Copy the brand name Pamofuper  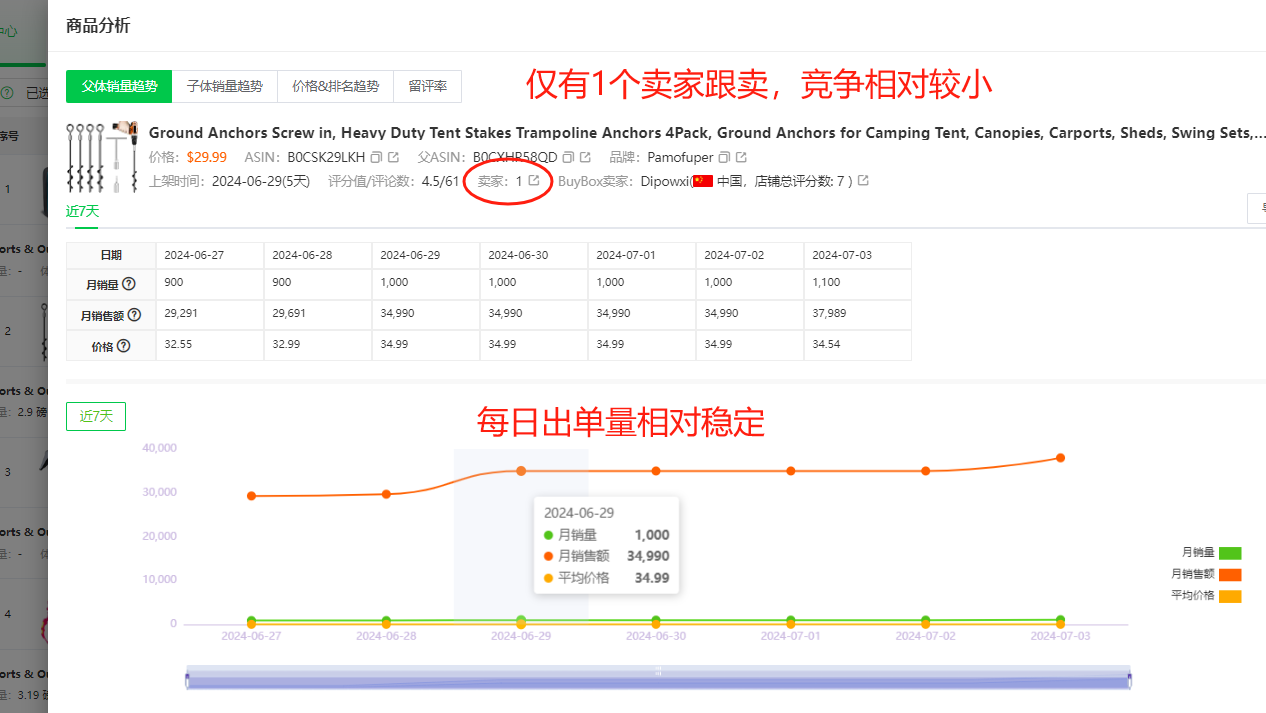coord(725,158)
